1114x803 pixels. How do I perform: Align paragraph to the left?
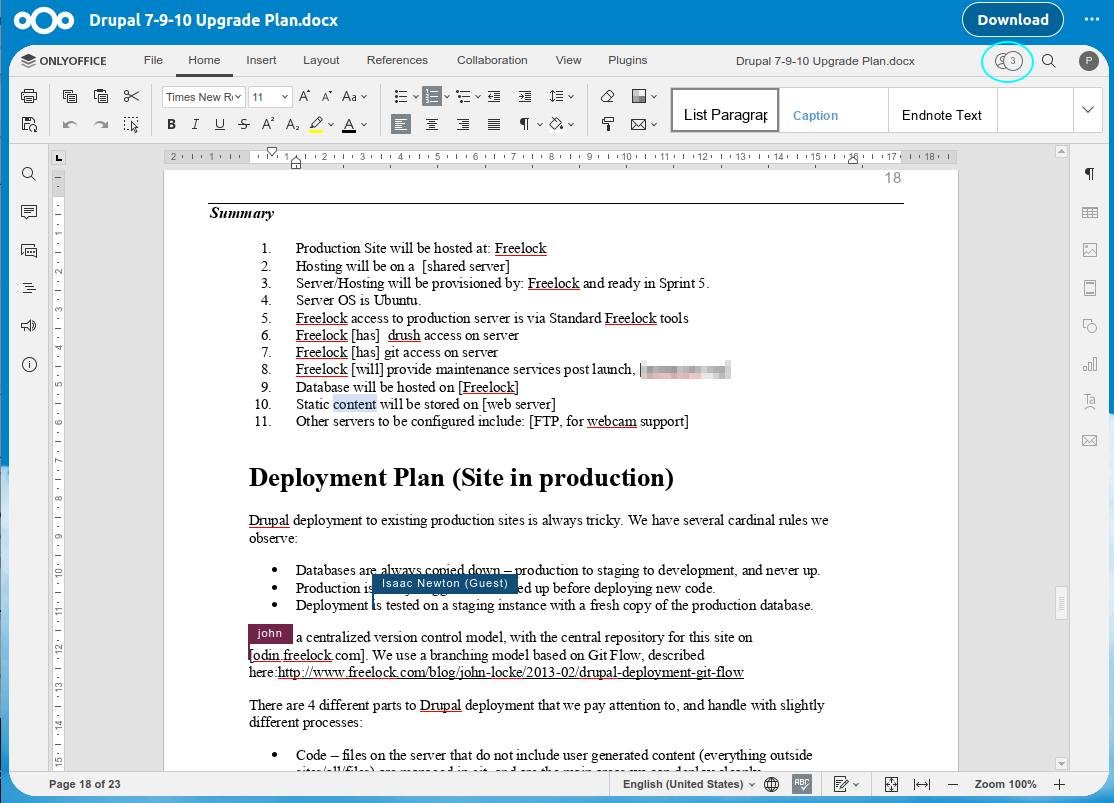(x=401, y=124)
